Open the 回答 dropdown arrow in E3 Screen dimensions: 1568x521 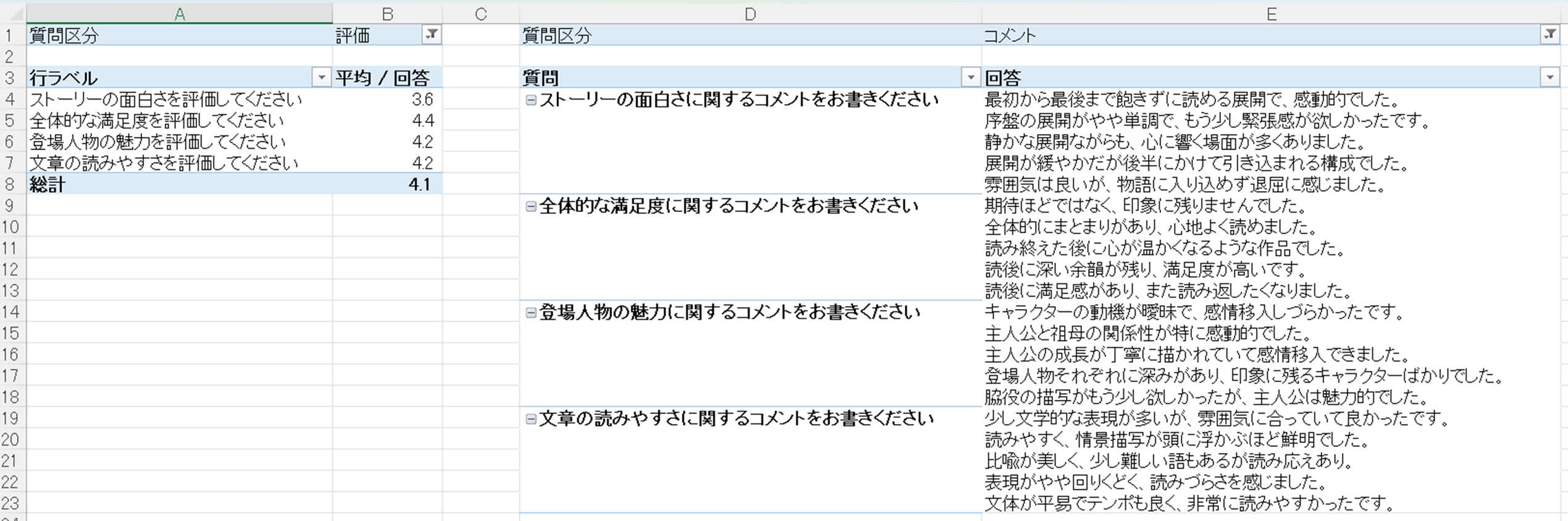[x=1549, y=77]
